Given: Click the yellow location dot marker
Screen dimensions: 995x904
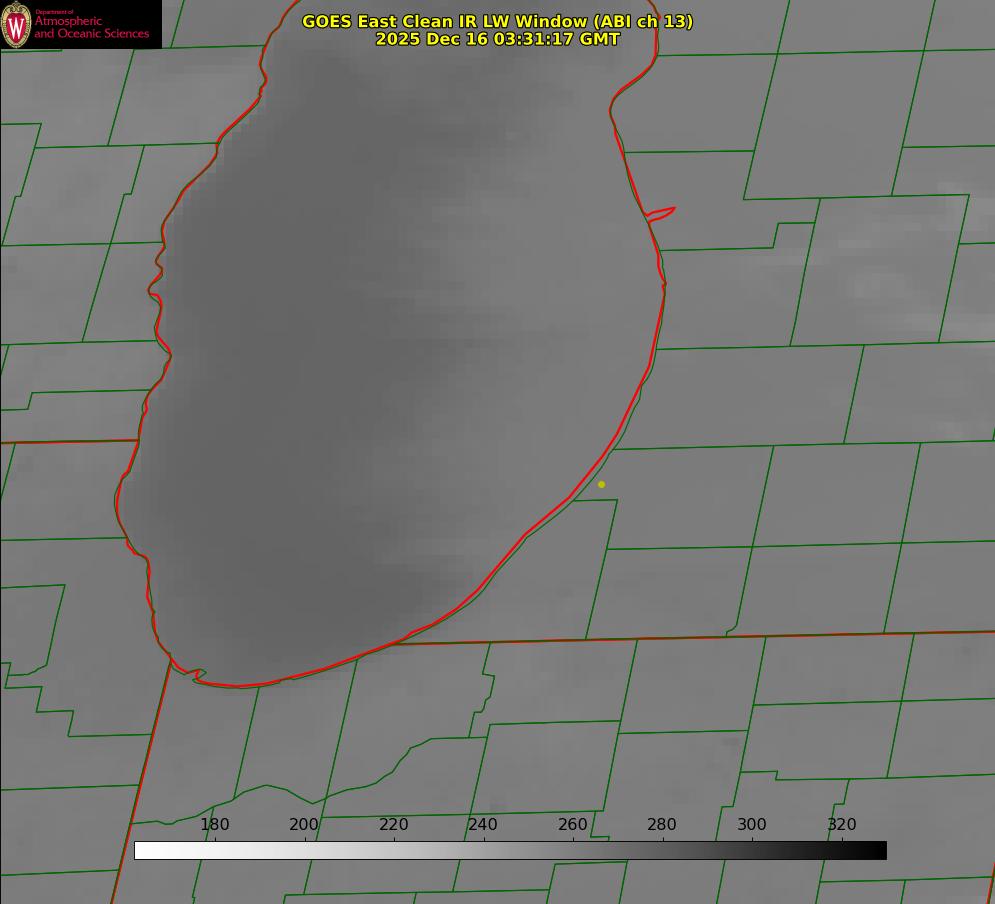Looking at the screenshot, I should [602, 484].
